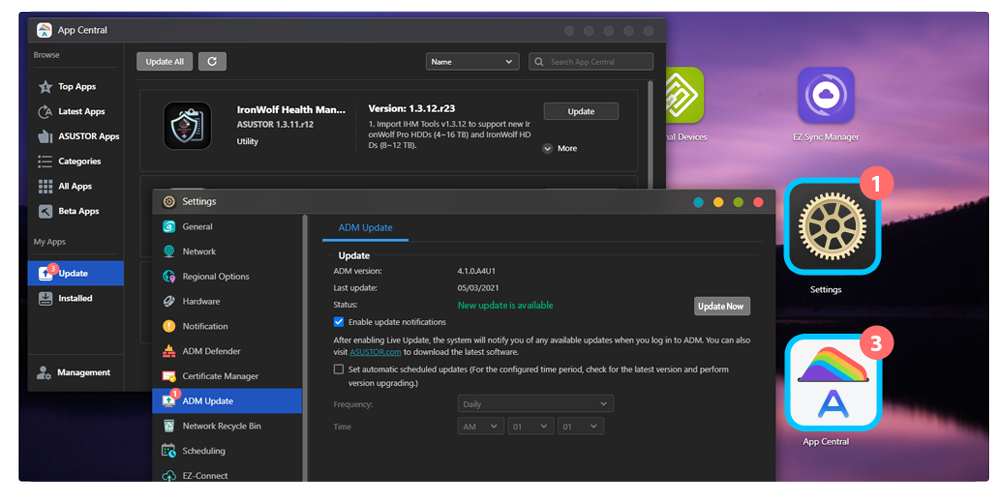Image resolution: width=1000 pixels, height=502 pixels.
Task: Select Certificate Manager label in Settings
Action: 220,376
